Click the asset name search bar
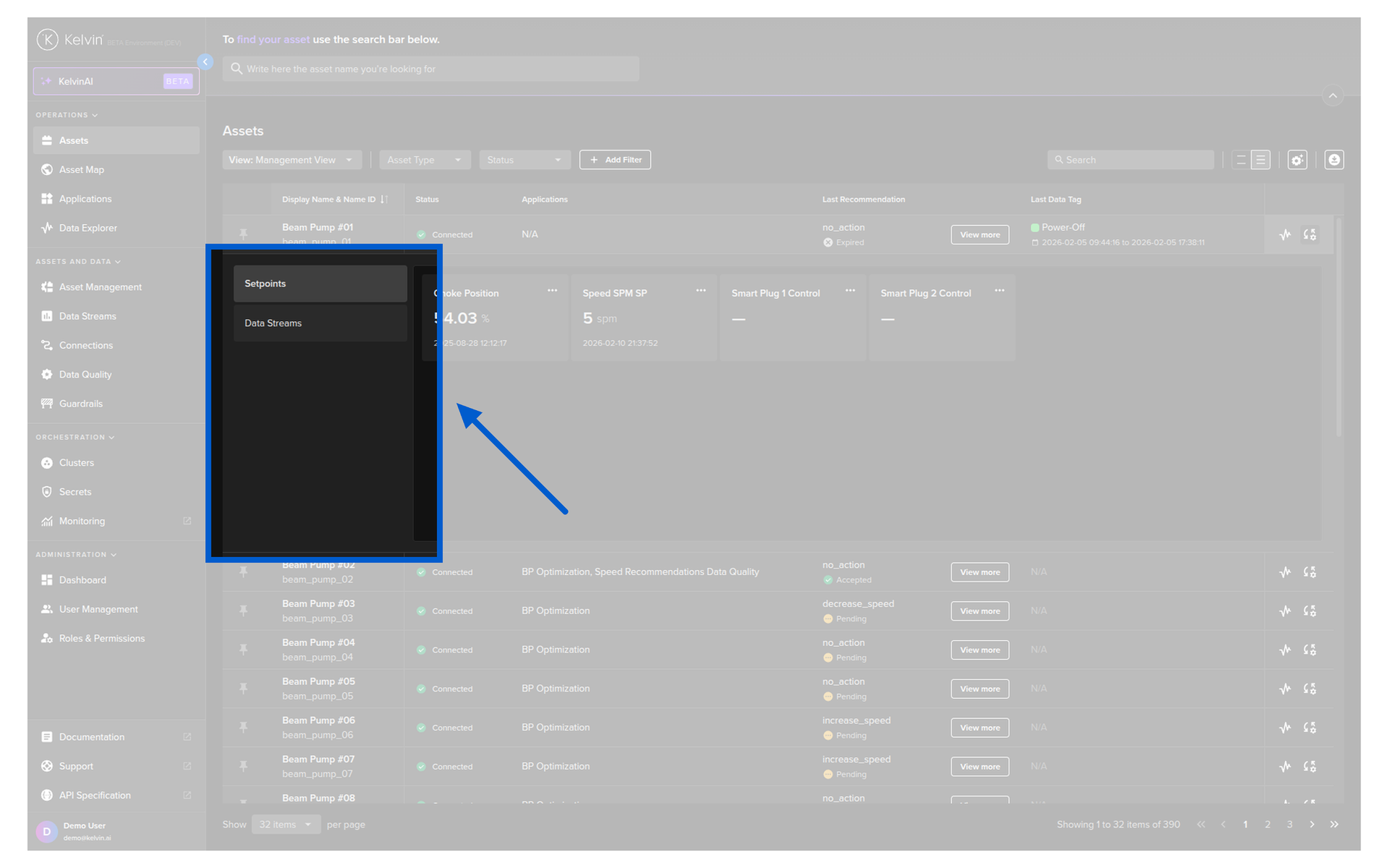 click(430, 69)
